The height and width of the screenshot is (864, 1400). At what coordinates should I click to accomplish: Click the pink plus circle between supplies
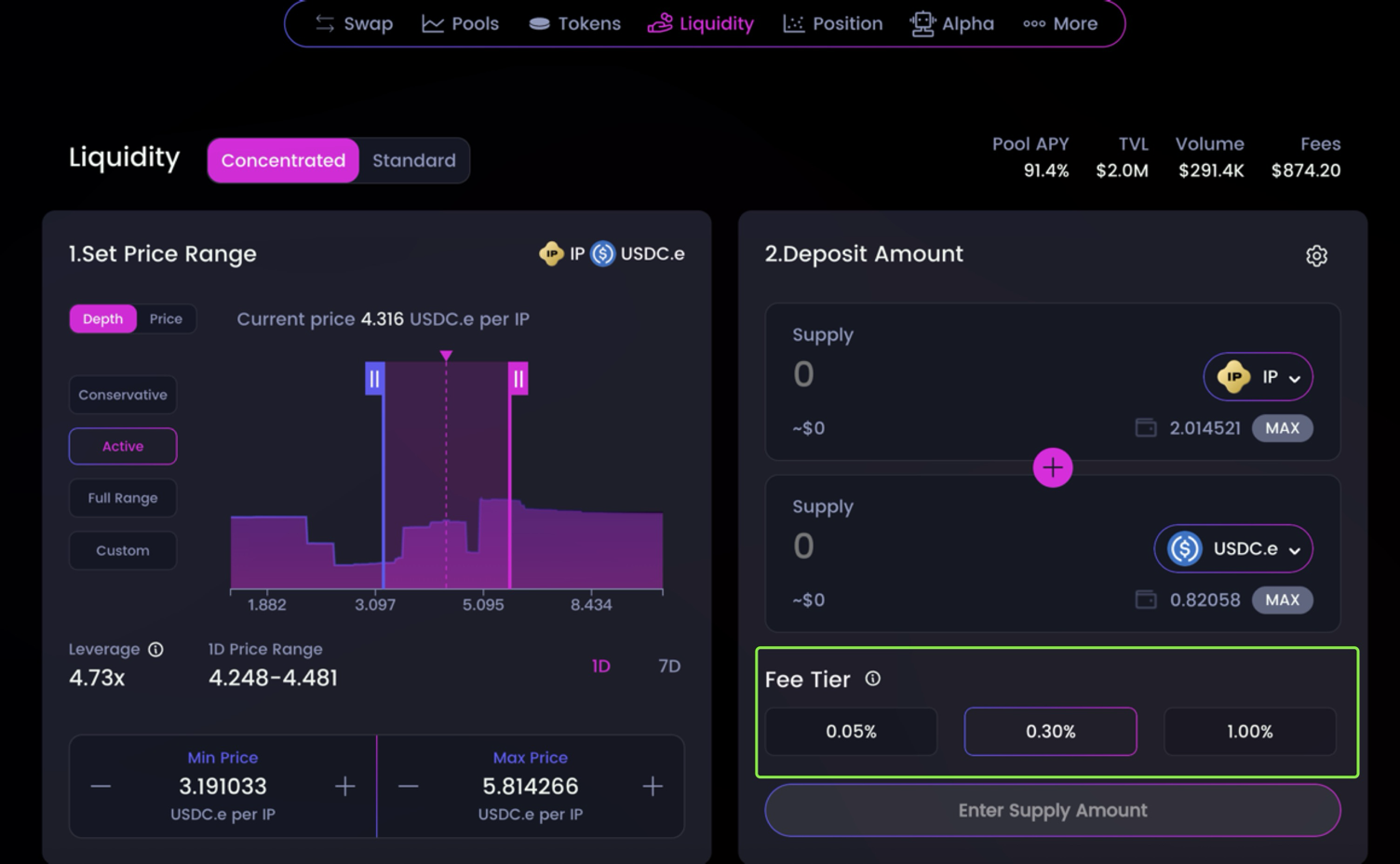[1052, 467]
